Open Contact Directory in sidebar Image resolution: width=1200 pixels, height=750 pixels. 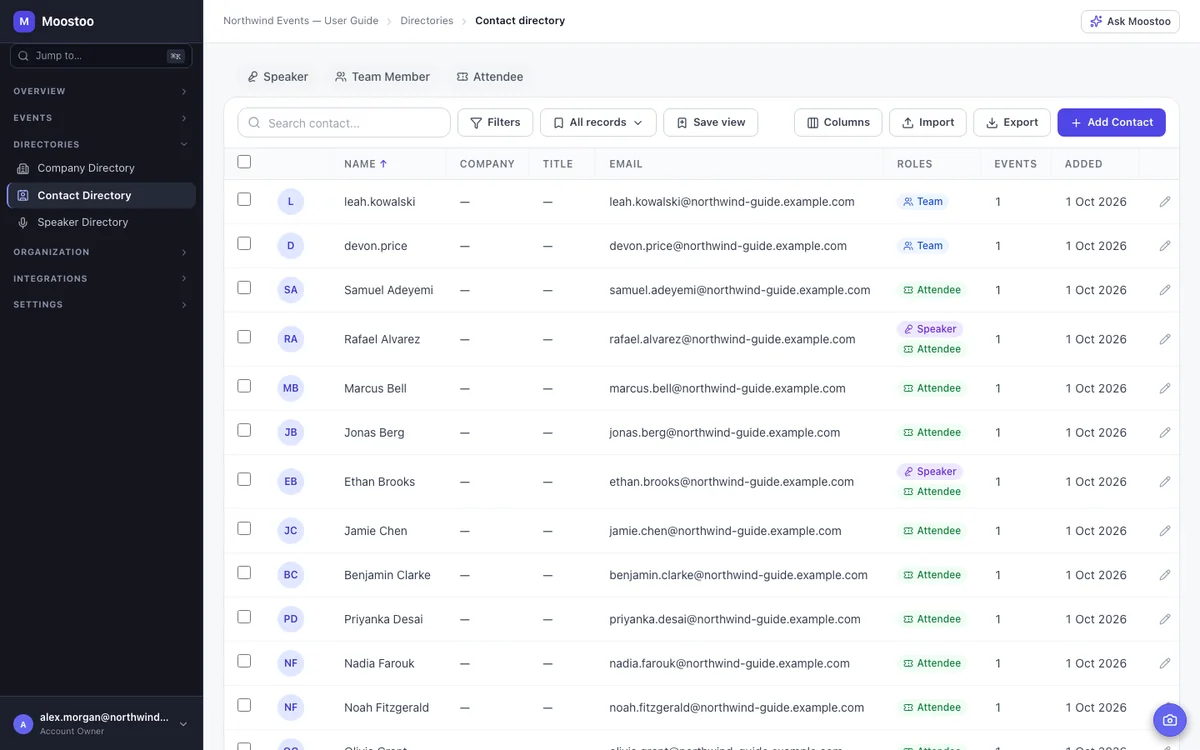pyautogui.click(x=101, y=195)
